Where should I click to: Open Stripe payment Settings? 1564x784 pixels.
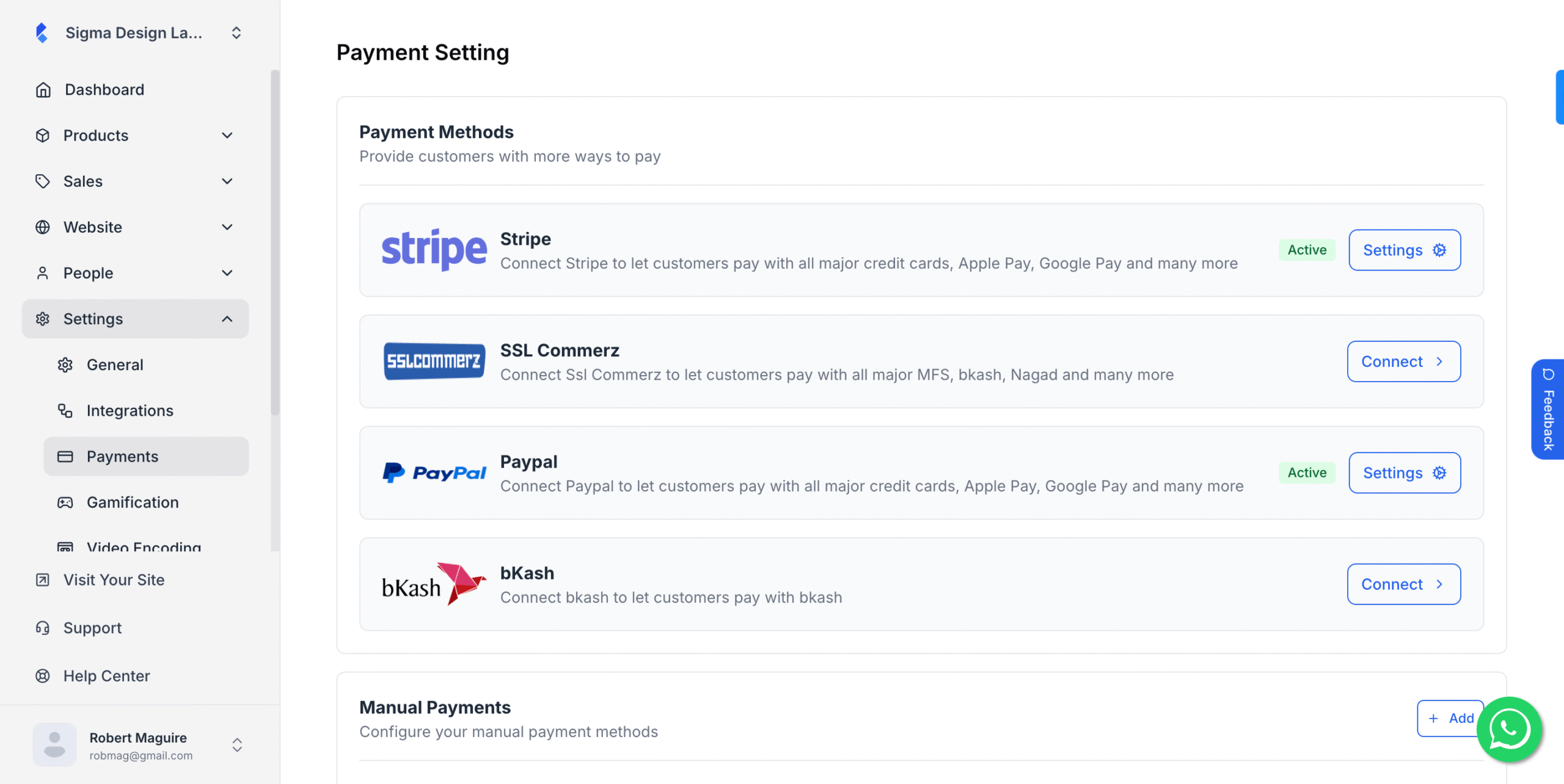(x=1404, y=250)
